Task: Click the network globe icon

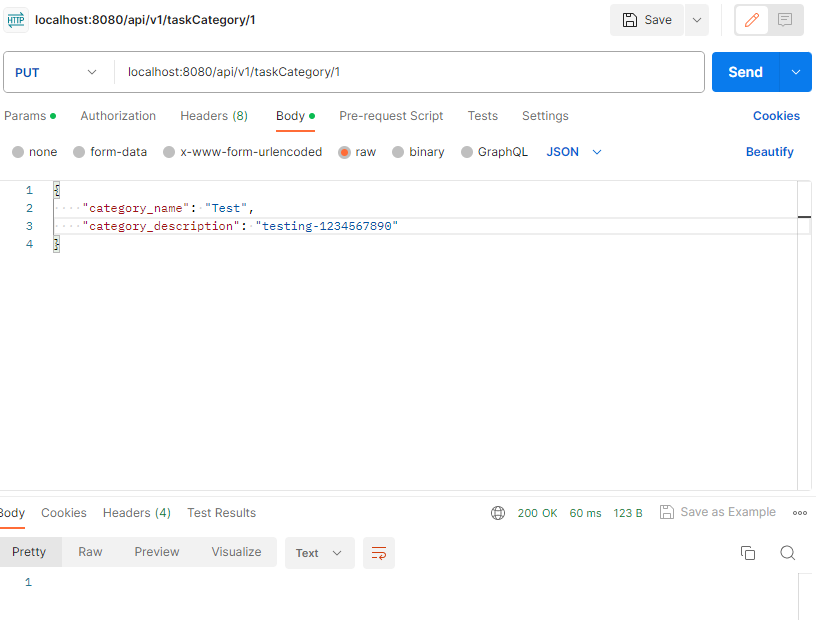Action: click(498, 513)
